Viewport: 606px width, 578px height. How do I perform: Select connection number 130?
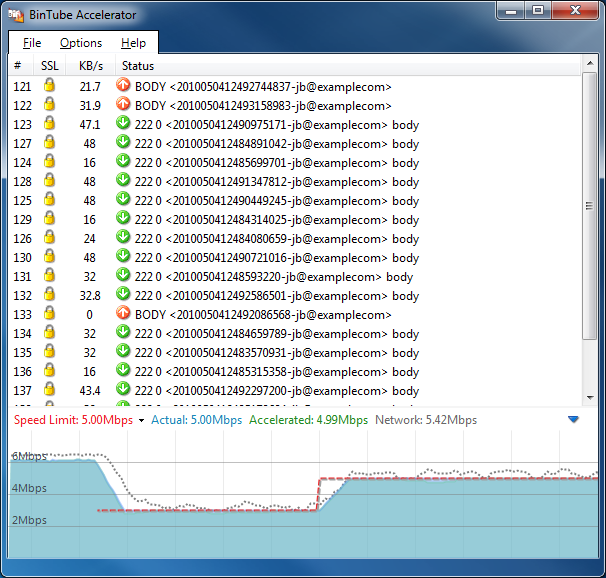pos(22,258)
